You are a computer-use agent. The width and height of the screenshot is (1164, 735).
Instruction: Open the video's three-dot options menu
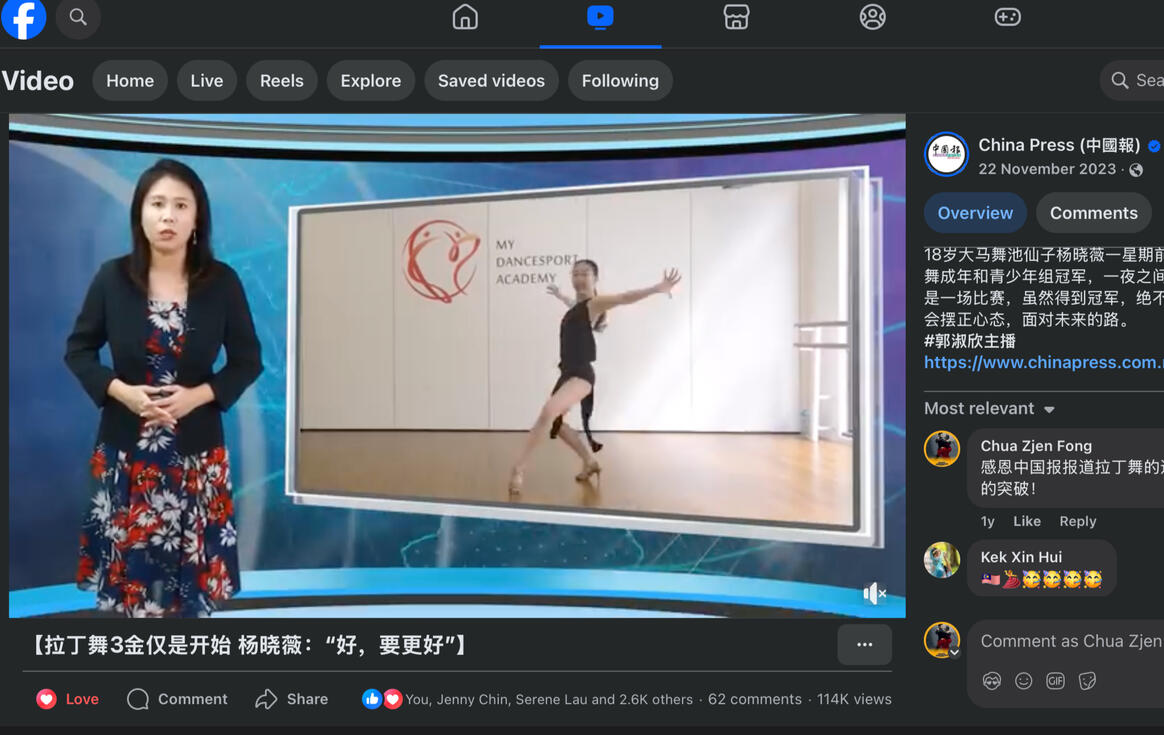[864, 645]
